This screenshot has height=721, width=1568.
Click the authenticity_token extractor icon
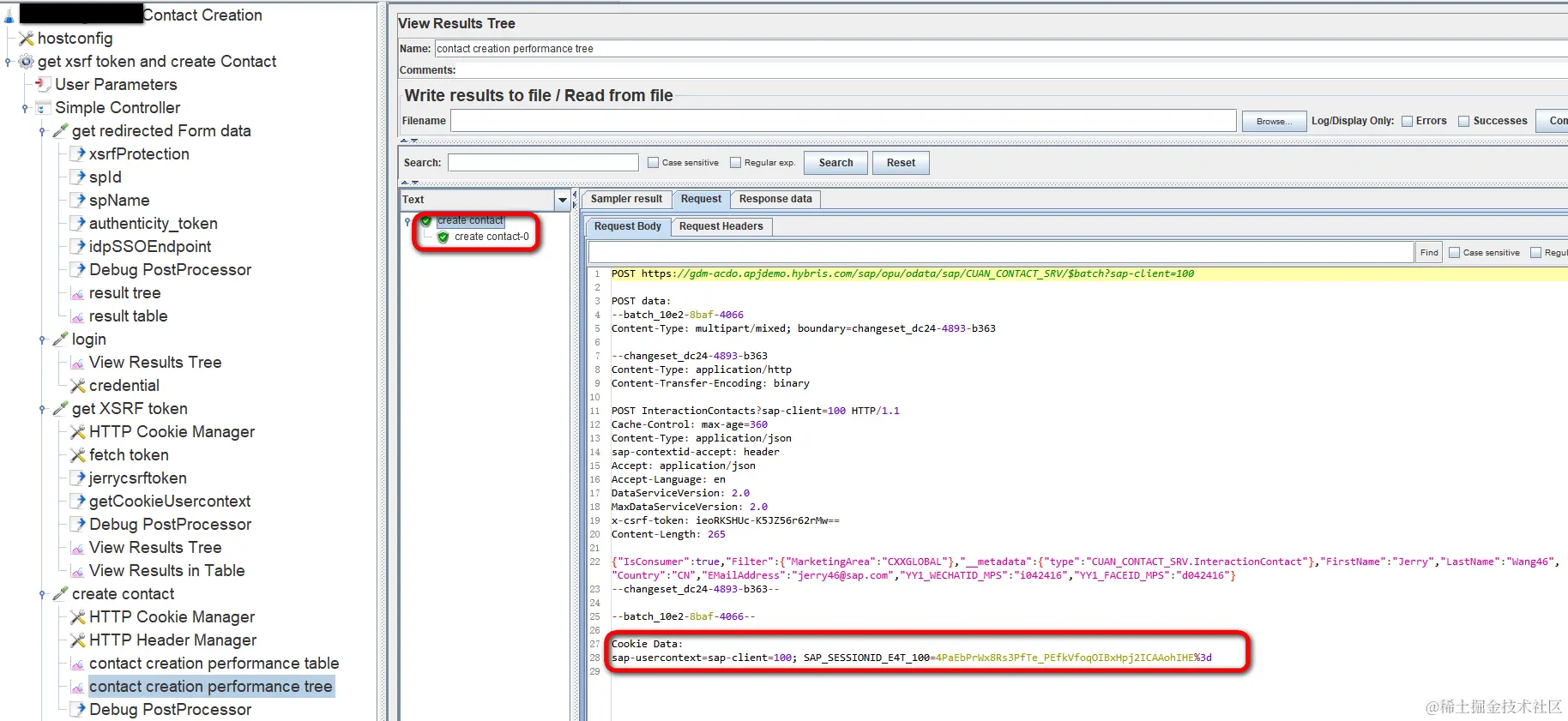click(x=77, y=224)
